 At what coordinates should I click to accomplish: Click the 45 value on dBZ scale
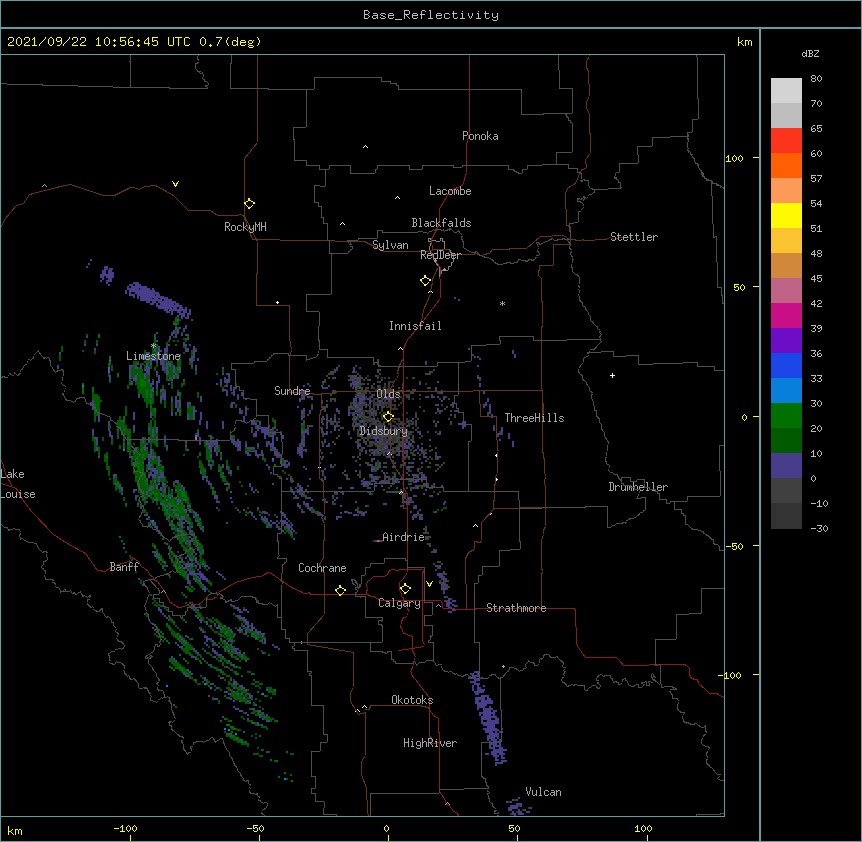(x=816, y=278)
